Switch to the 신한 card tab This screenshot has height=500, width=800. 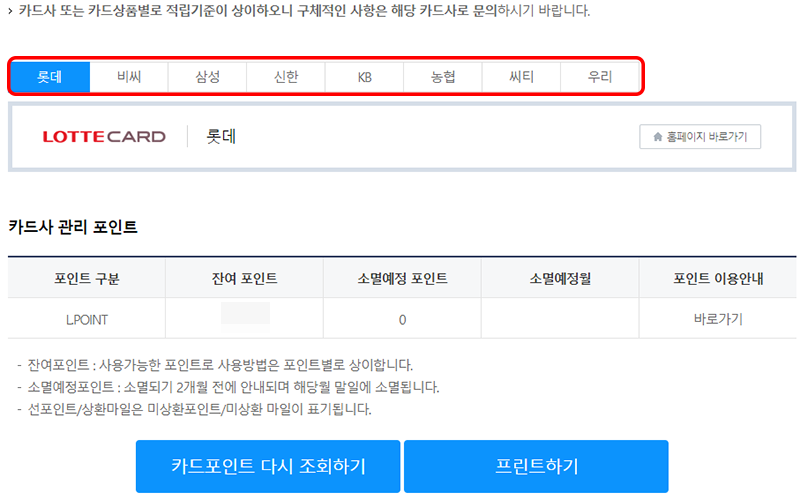point(286,77)
